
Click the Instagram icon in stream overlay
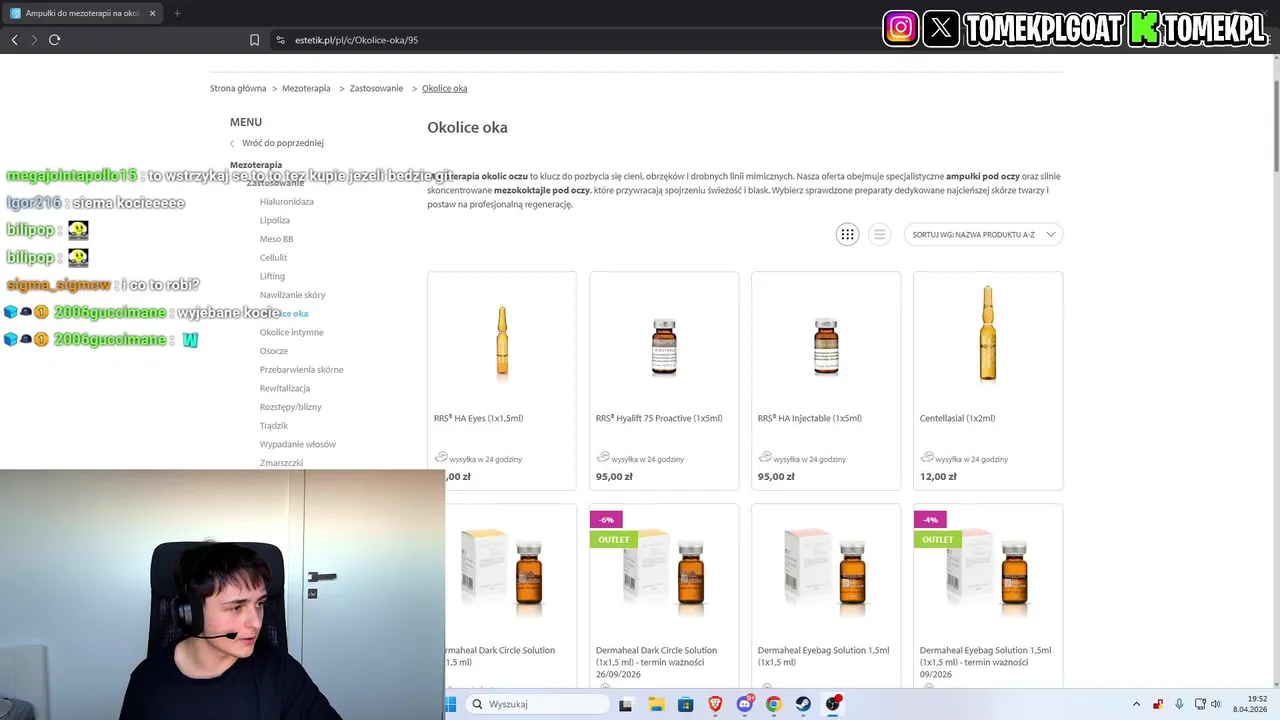[901, 28]
